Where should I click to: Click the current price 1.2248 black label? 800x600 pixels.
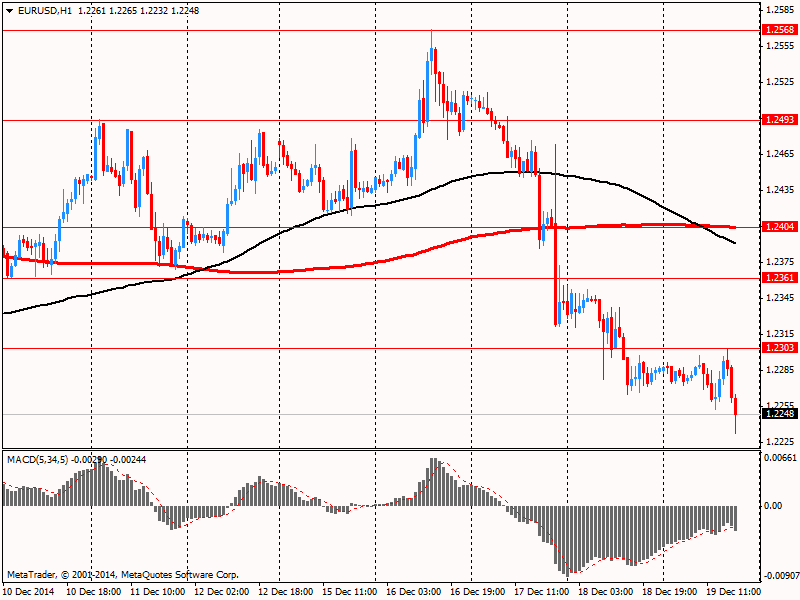coord(779,413)
